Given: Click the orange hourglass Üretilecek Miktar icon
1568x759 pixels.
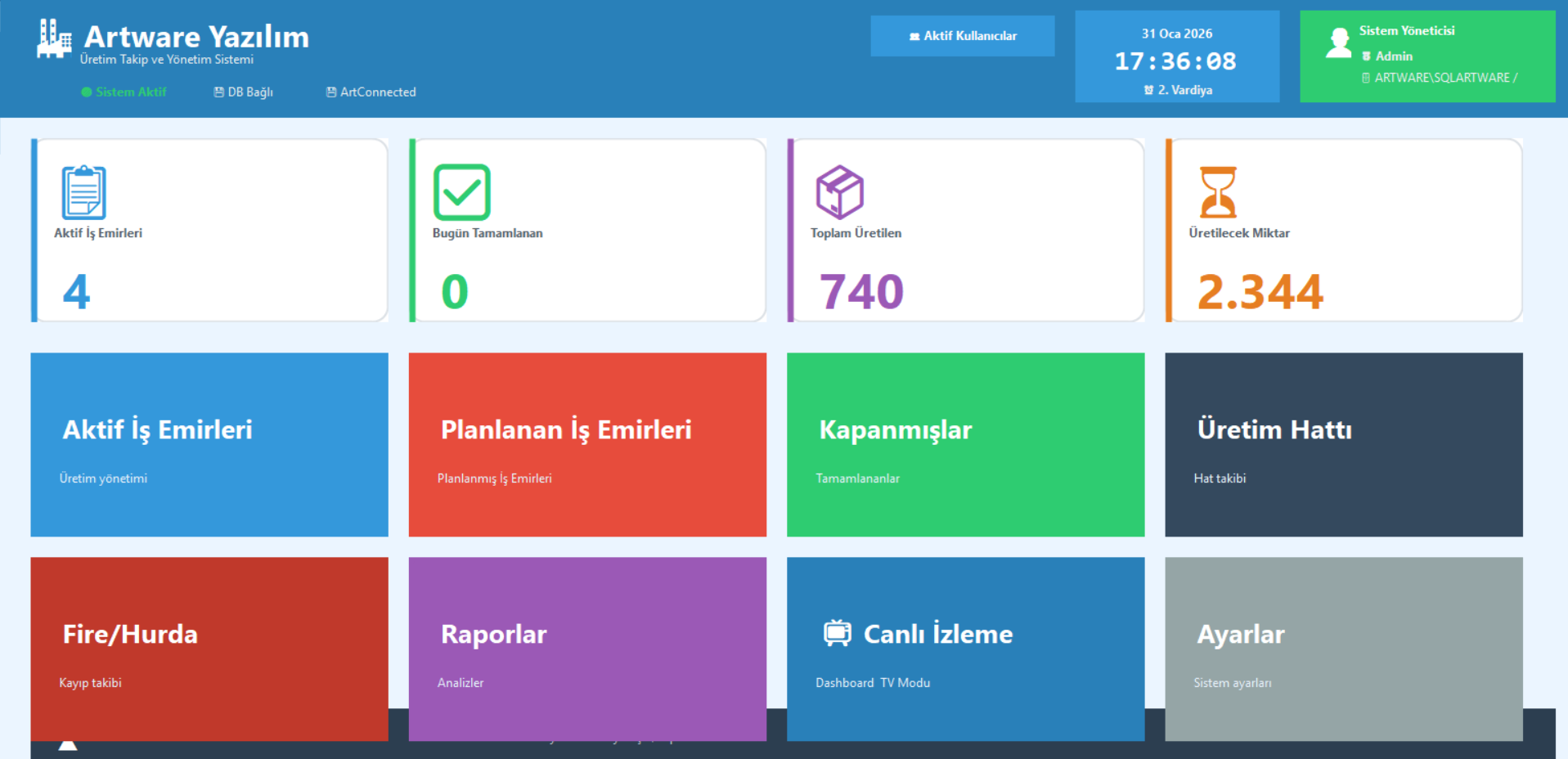Looking at the screenshot, I should click(1217, 192).
